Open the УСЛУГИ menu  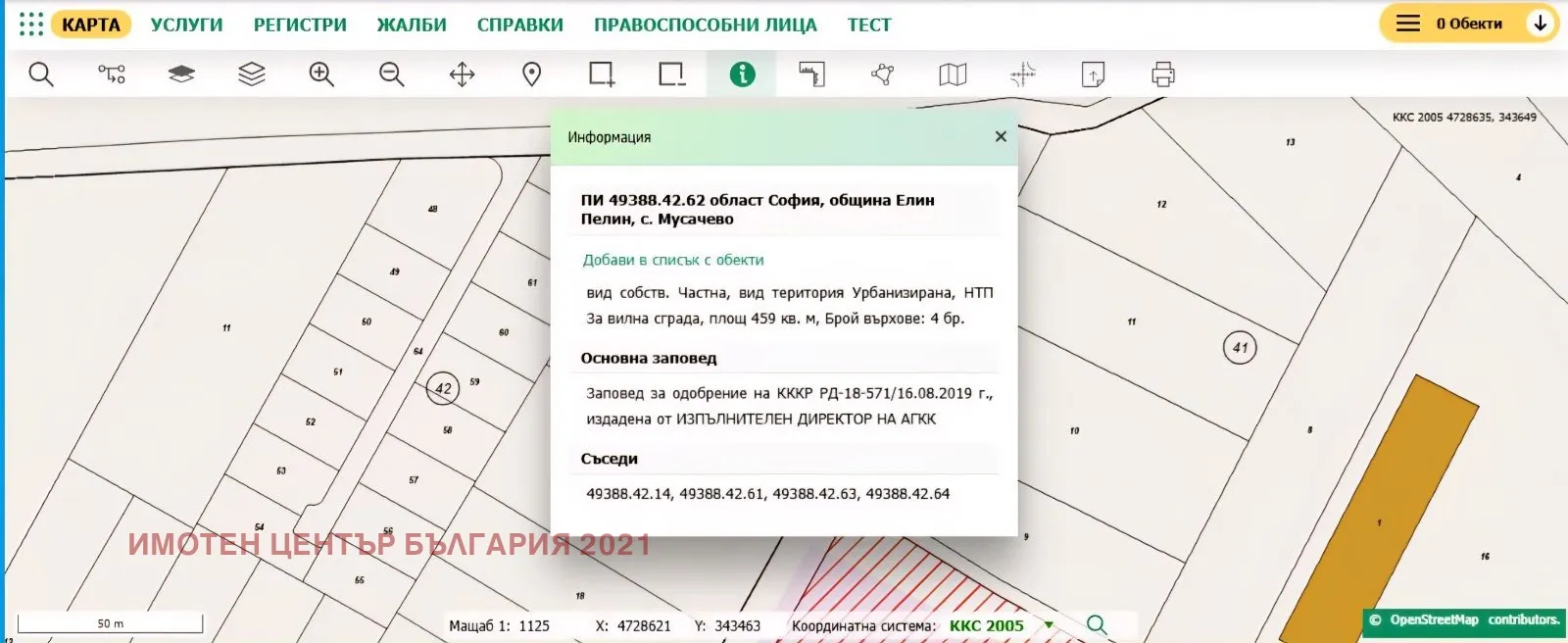pyautogui.click(x=186, y=25)
